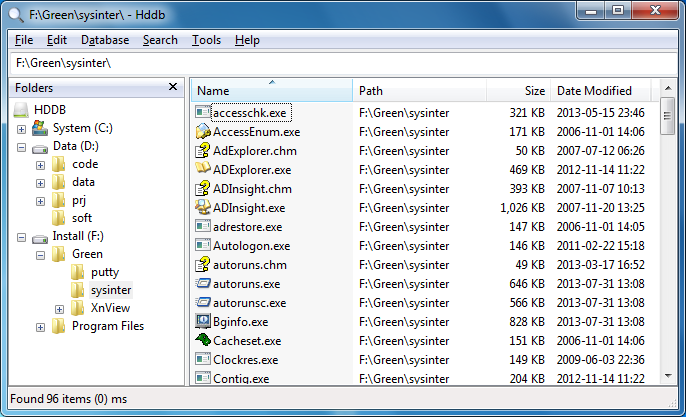Click the Clockres.exe file icon
Viewport: 686px width, 417px height.
(203, 359)
